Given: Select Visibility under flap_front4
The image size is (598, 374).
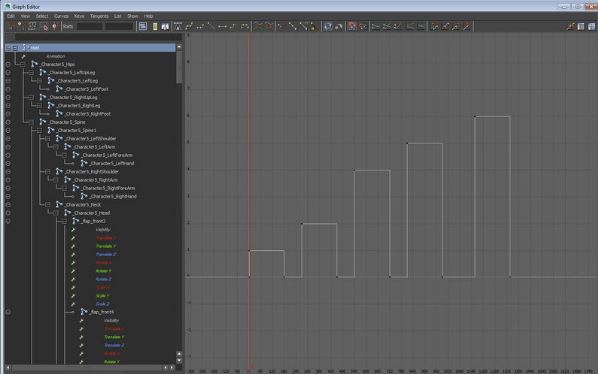Looking at the screenshot, I should click(111, 321).
